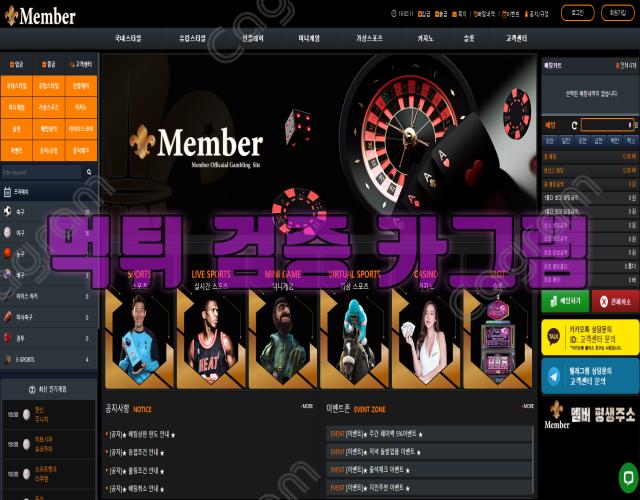Click the 회원가입 sign-up button
The width and height of the screenshot is (640, 500).
point(618,13)
